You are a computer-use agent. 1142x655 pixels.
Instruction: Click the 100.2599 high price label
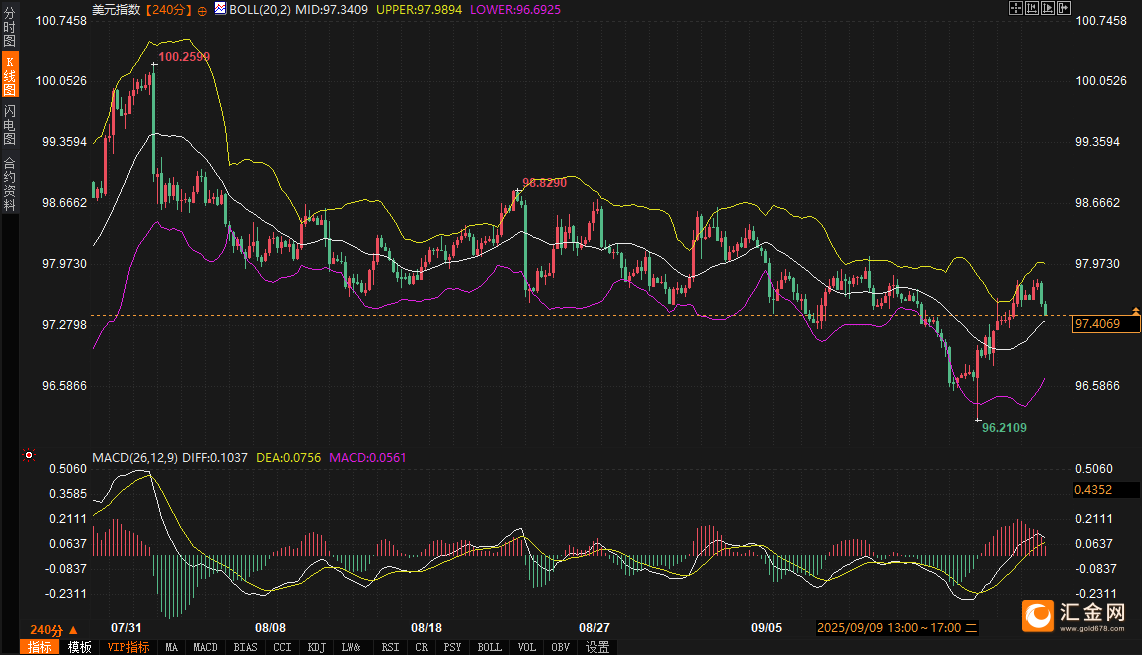point(184,57)
